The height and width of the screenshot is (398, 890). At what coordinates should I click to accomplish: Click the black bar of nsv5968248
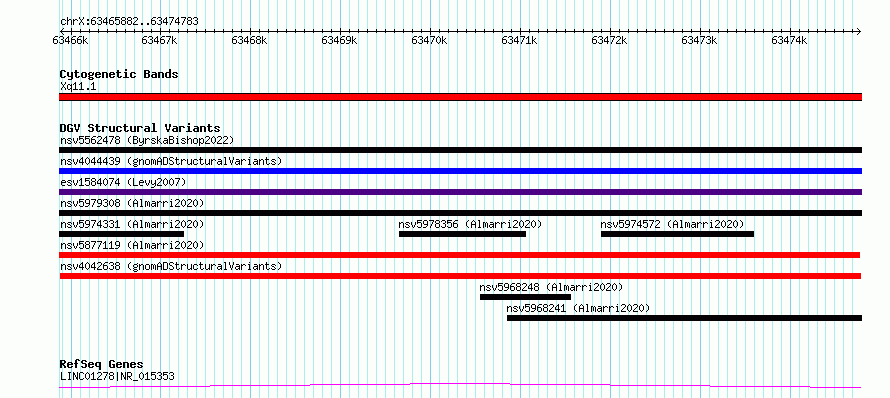(526, 297)
